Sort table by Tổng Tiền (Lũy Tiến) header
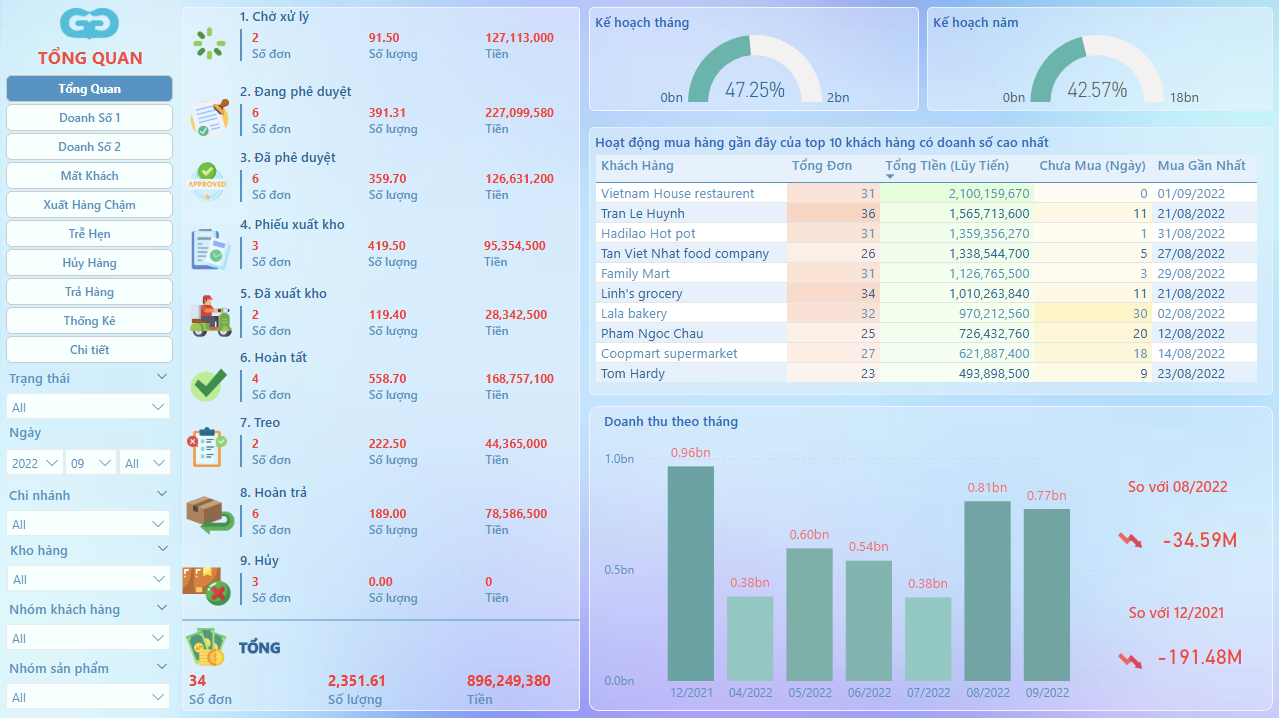The width and height of the screenshot is (1279, 718). [947, 166]
